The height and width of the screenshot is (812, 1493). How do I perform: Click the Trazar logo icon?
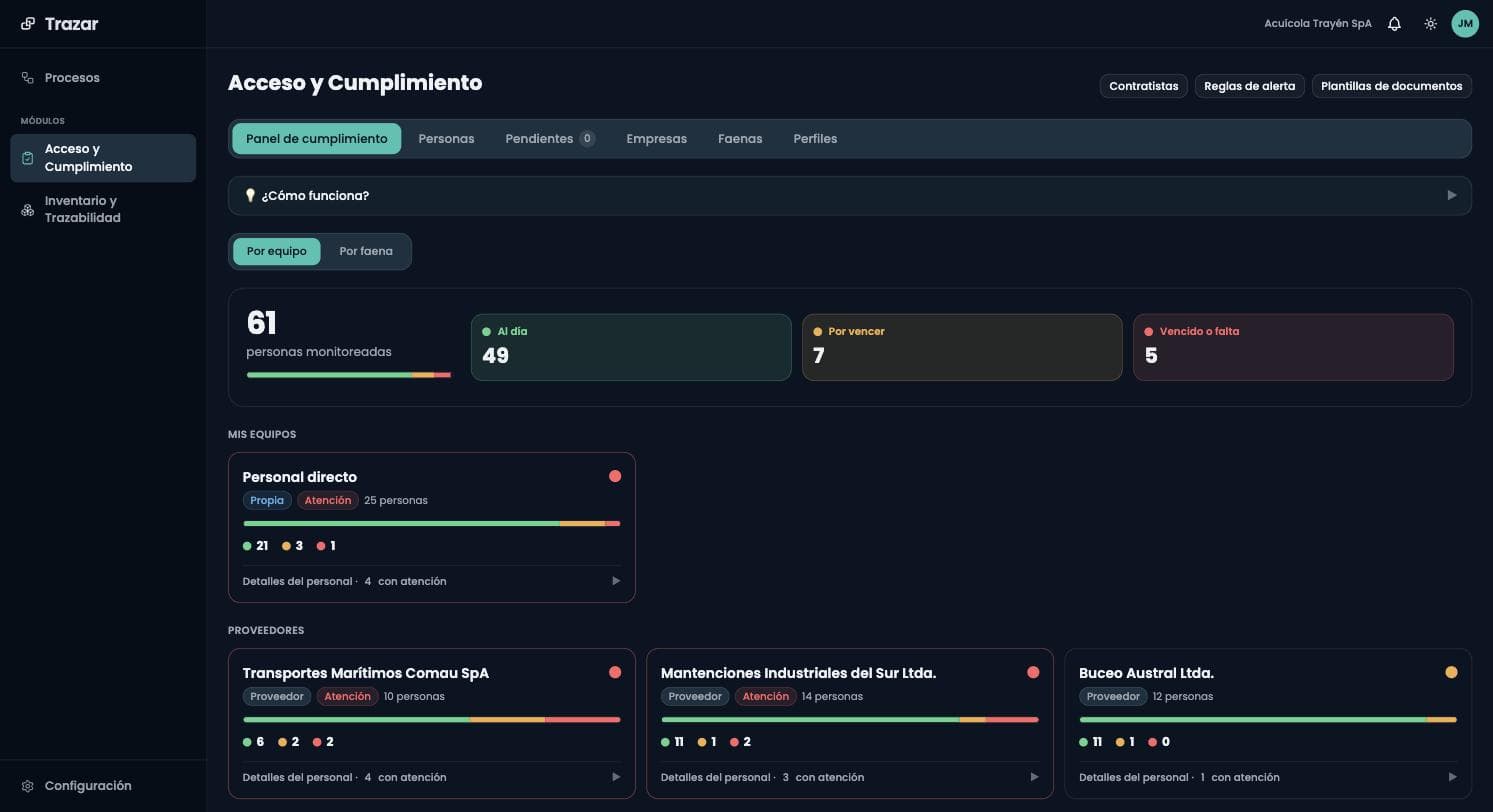(28, 24)
